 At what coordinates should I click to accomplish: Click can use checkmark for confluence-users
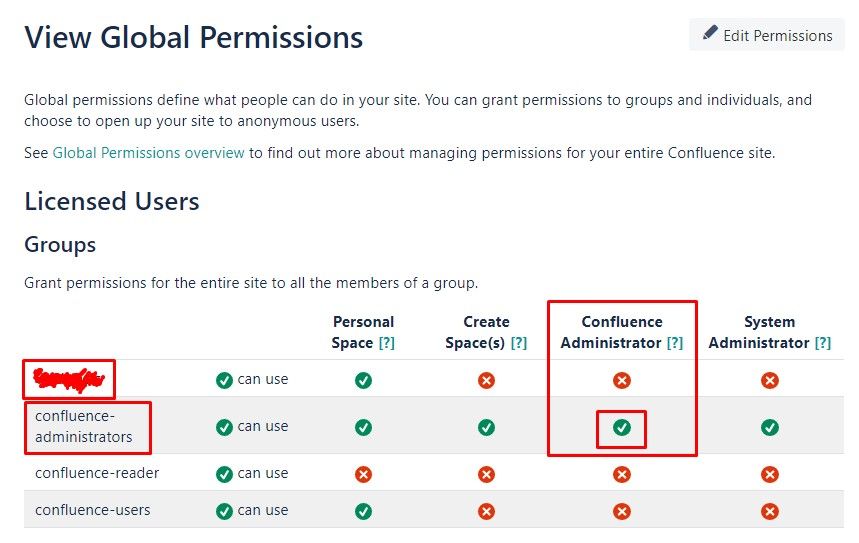pos(224,511)
